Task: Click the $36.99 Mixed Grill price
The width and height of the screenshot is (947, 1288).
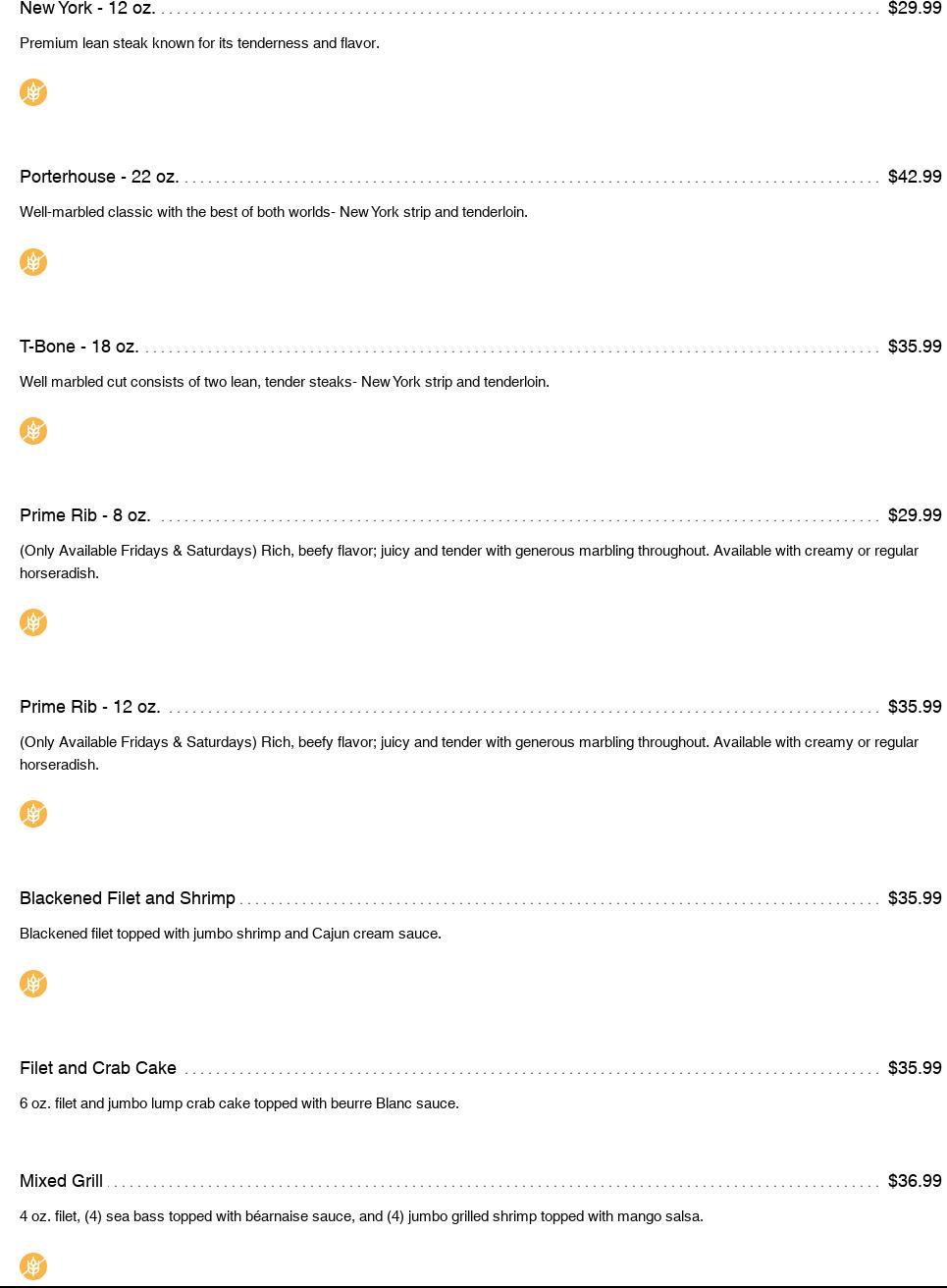Action: click(914, 1181)
